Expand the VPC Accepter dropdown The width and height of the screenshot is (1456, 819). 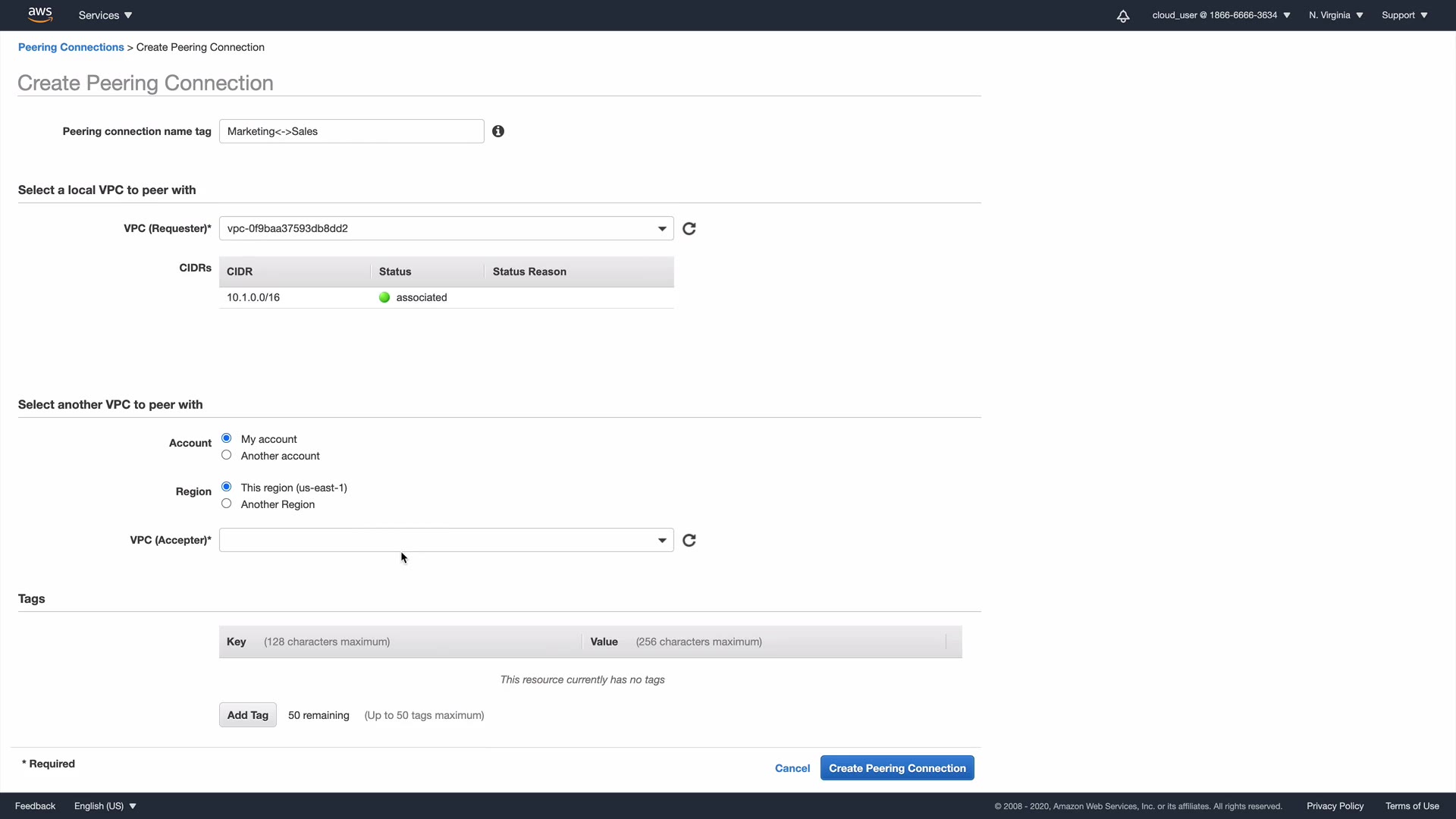tap(446, 540)
